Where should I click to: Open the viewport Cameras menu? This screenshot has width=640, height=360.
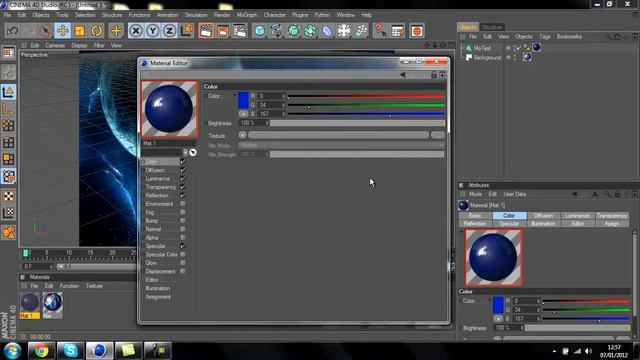(55, 45)
